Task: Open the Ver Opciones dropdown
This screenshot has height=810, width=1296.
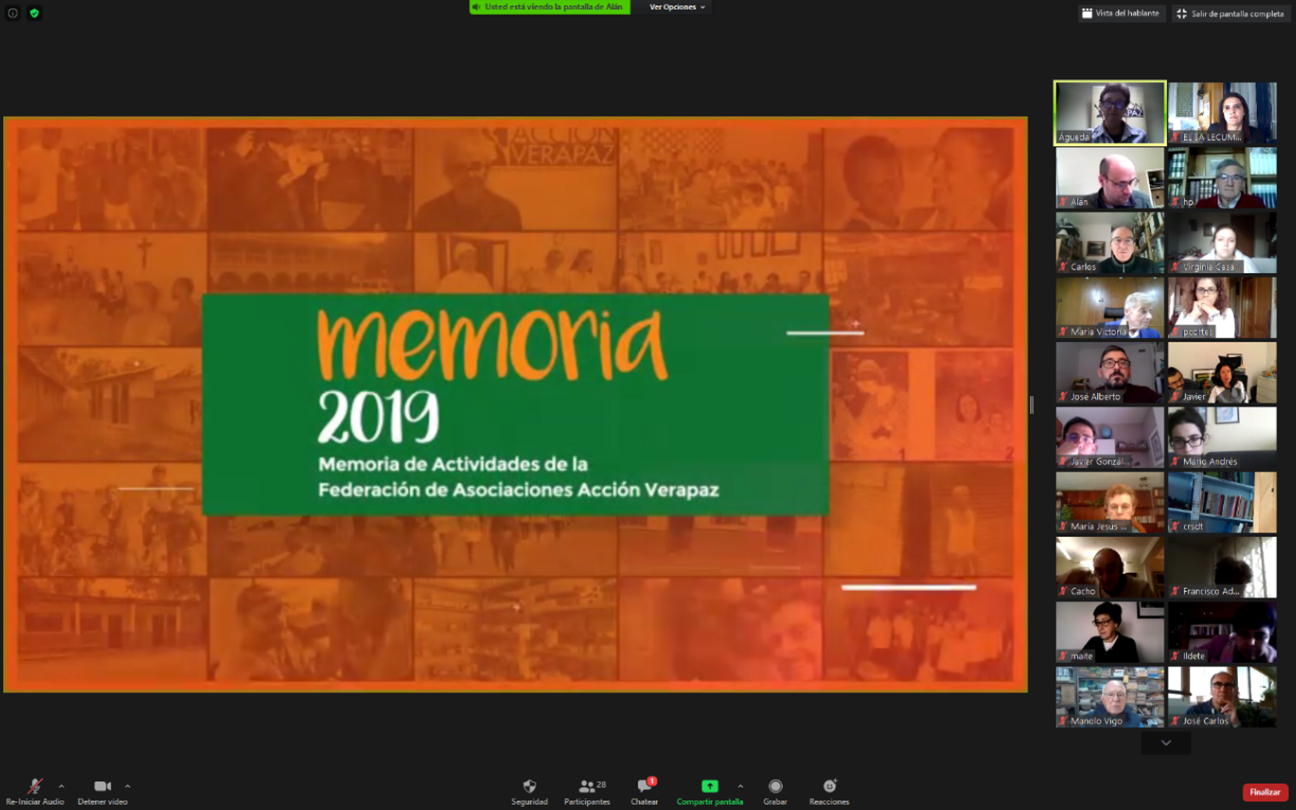Action: point(677,7)
